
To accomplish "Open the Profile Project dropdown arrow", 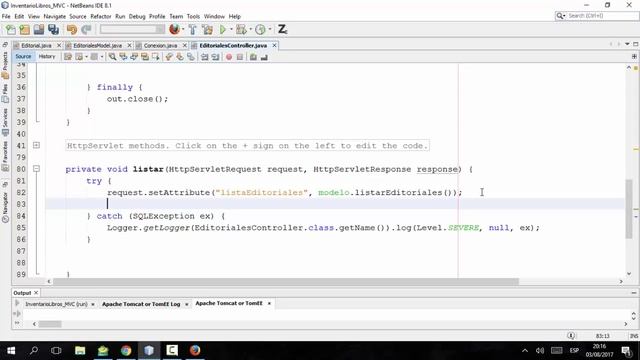I will (x=270, y=29).
